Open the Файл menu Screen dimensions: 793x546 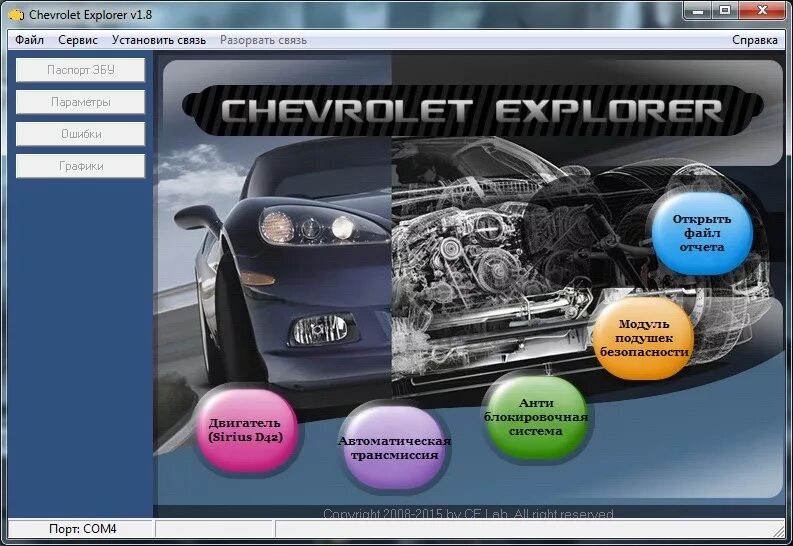tap(29, 40)
